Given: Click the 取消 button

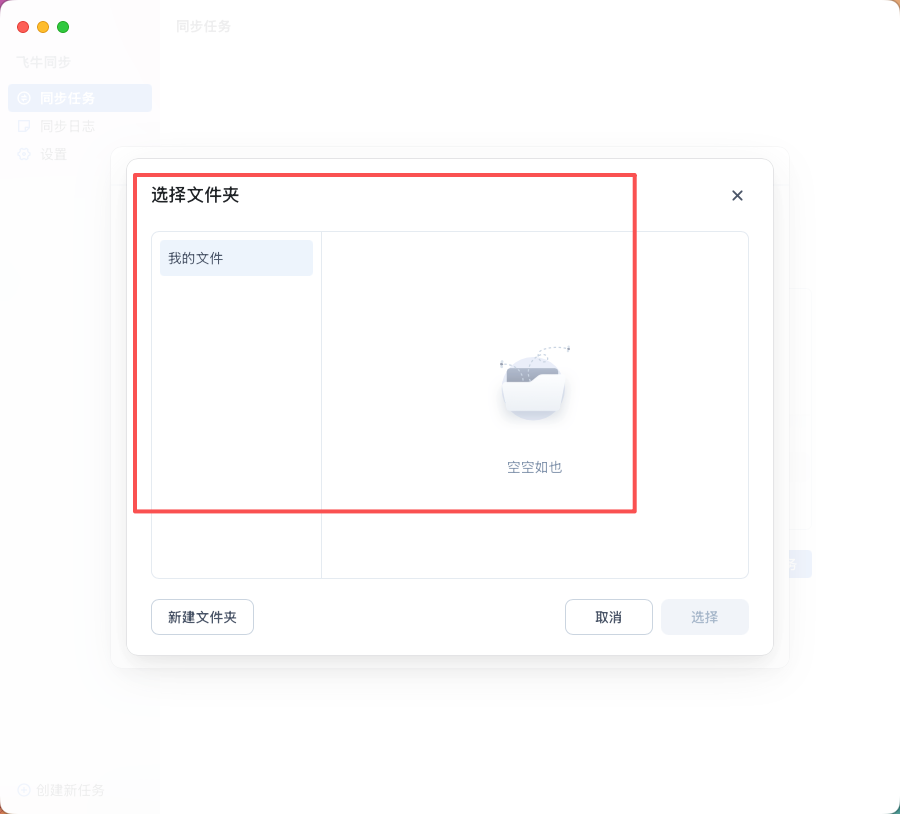Looking at the screenshot, I should (x=608, y=617).
